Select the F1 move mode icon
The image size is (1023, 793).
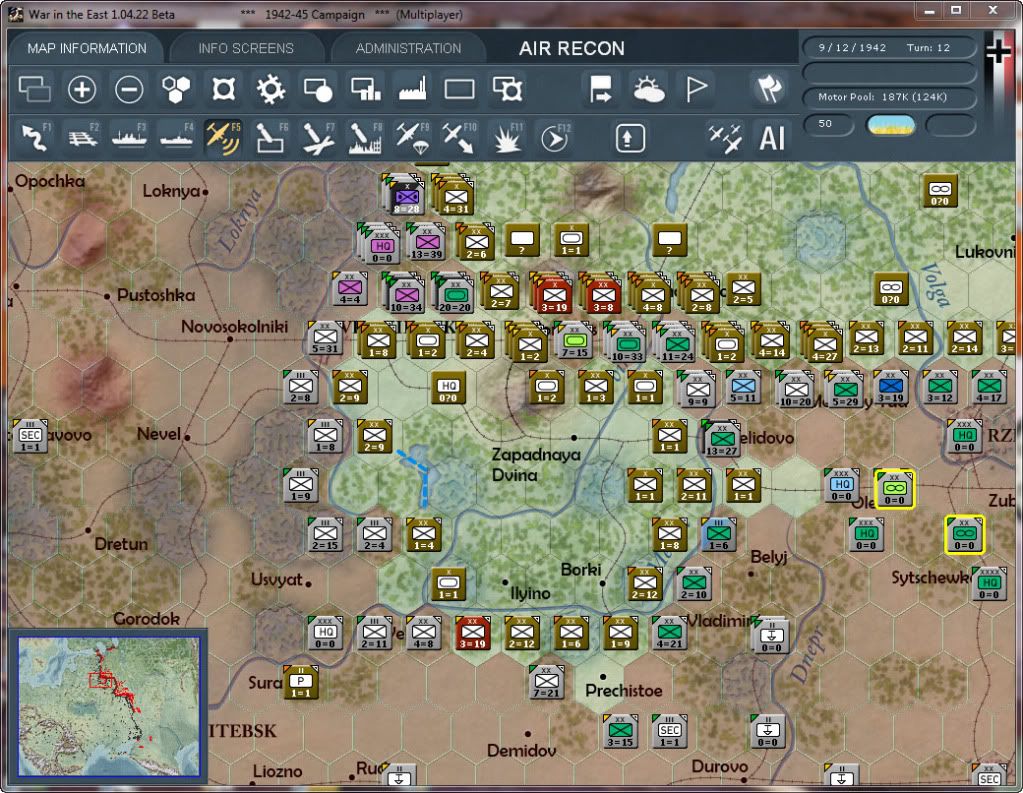tap(35, 138)
